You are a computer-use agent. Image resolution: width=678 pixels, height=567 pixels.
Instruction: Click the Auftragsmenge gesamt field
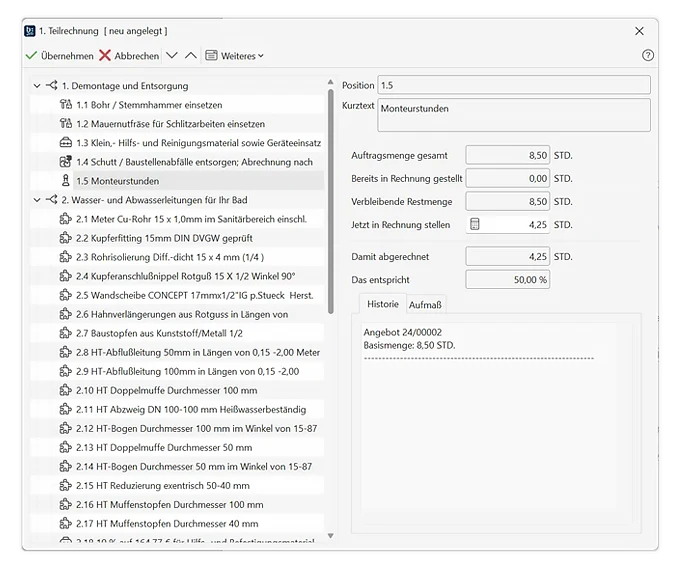[508, 155]
